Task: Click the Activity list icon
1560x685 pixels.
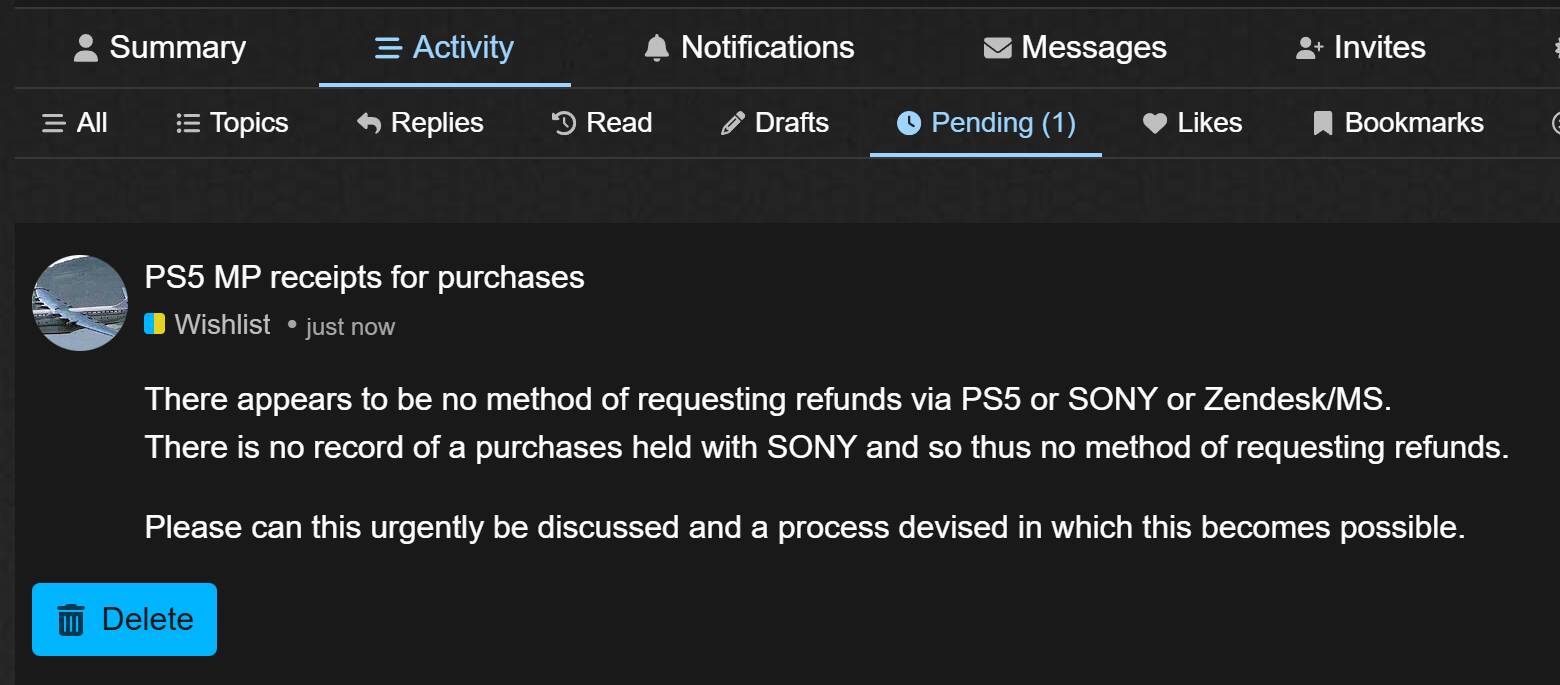Action: coord(388,48)
